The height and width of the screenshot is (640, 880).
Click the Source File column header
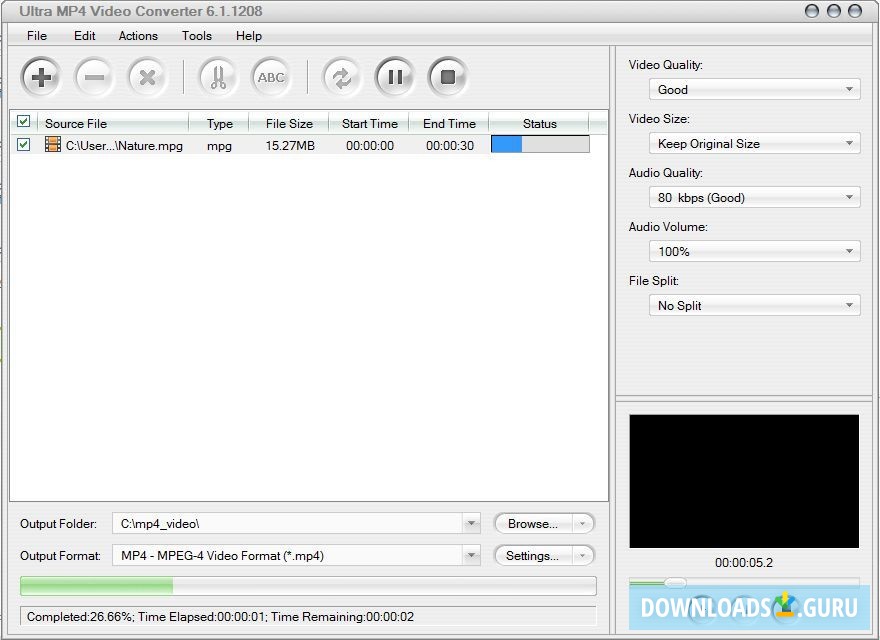[112, 123]
